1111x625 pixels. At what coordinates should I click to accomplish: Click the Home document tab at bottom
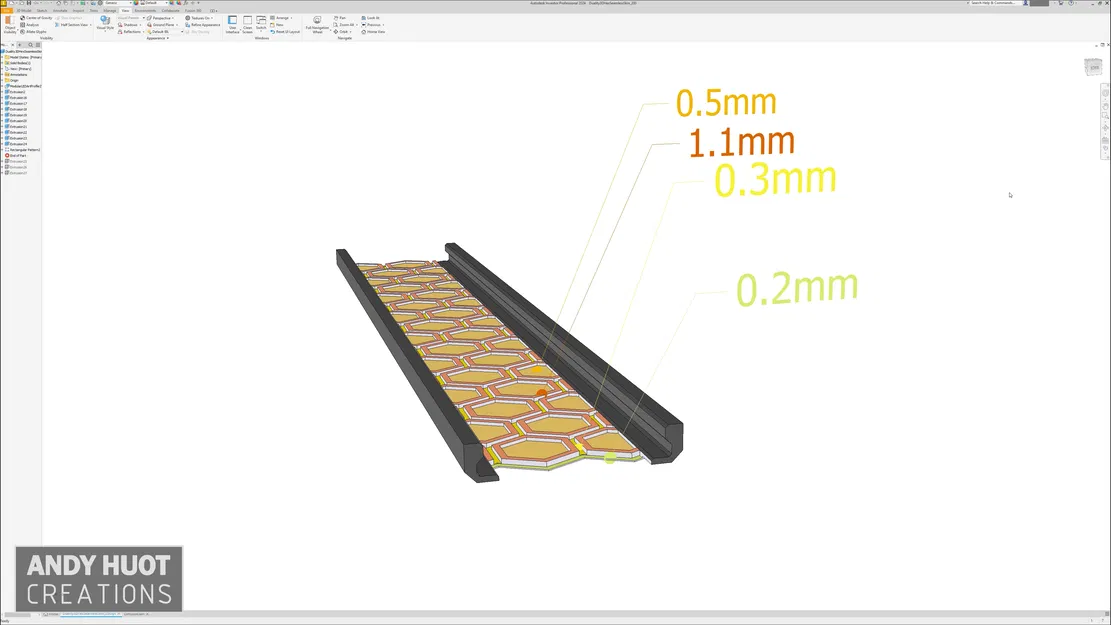(x=50, y=614)
